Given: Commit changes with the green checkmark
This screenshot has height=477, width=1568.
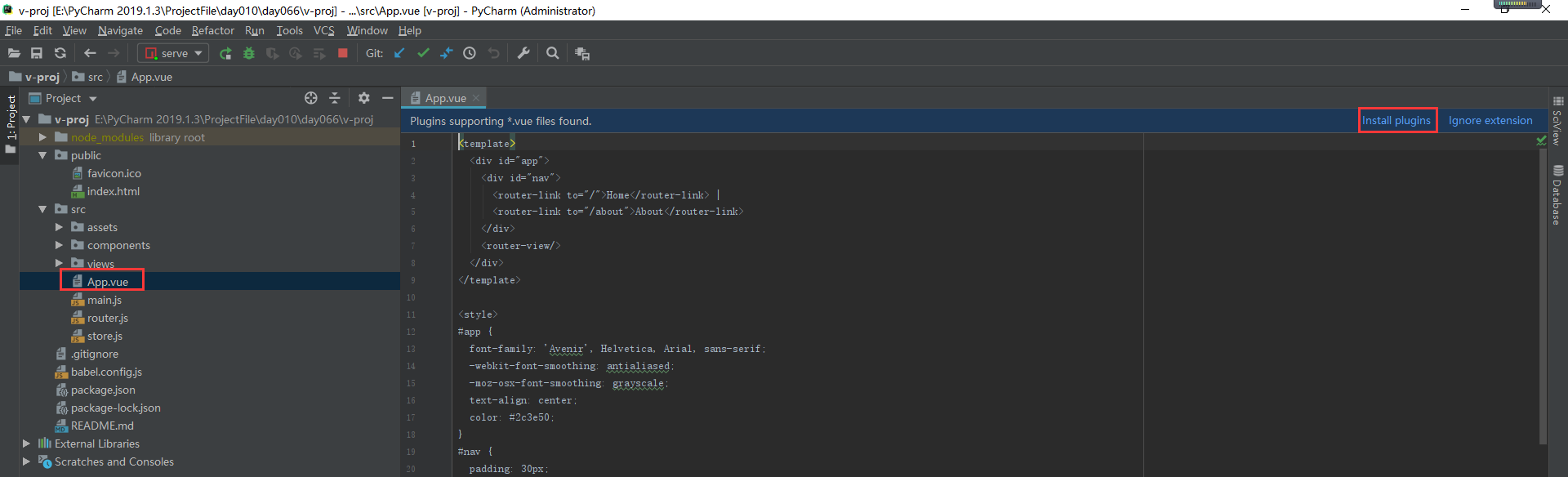Looking at the screenshot, I should tap(423, 53).
